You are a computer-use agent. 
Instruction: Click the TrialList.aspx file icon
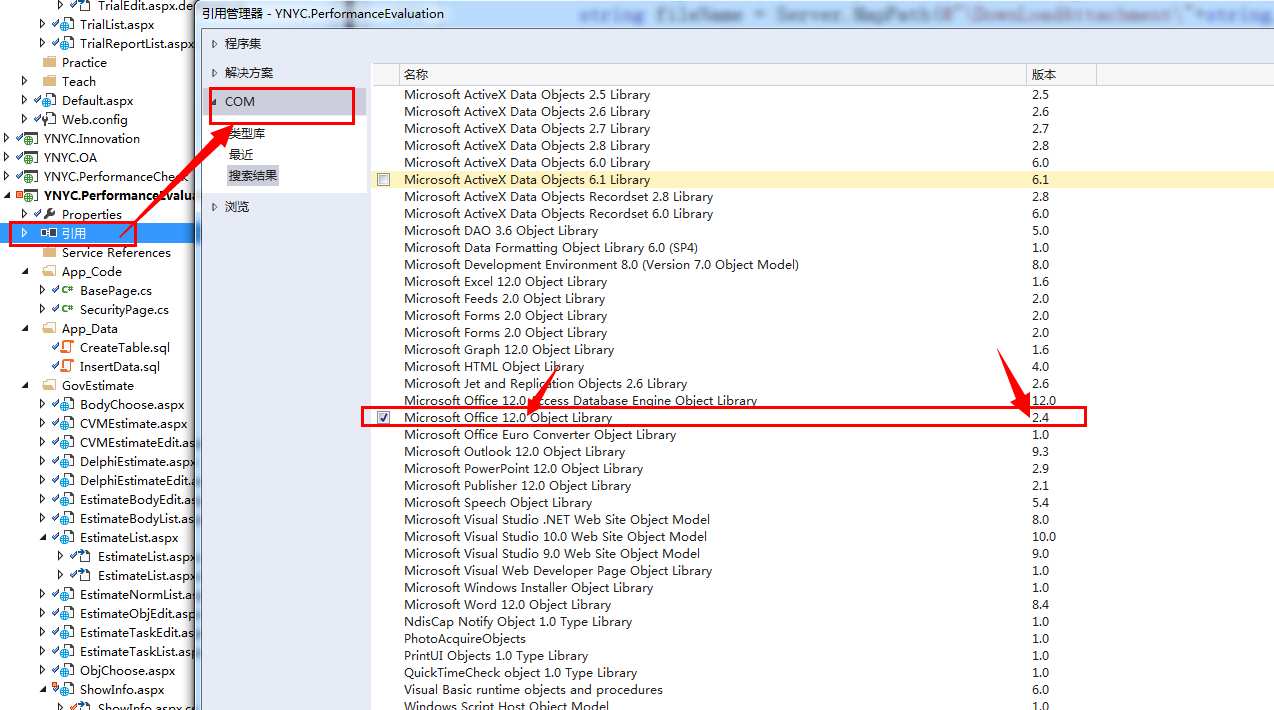67,24
